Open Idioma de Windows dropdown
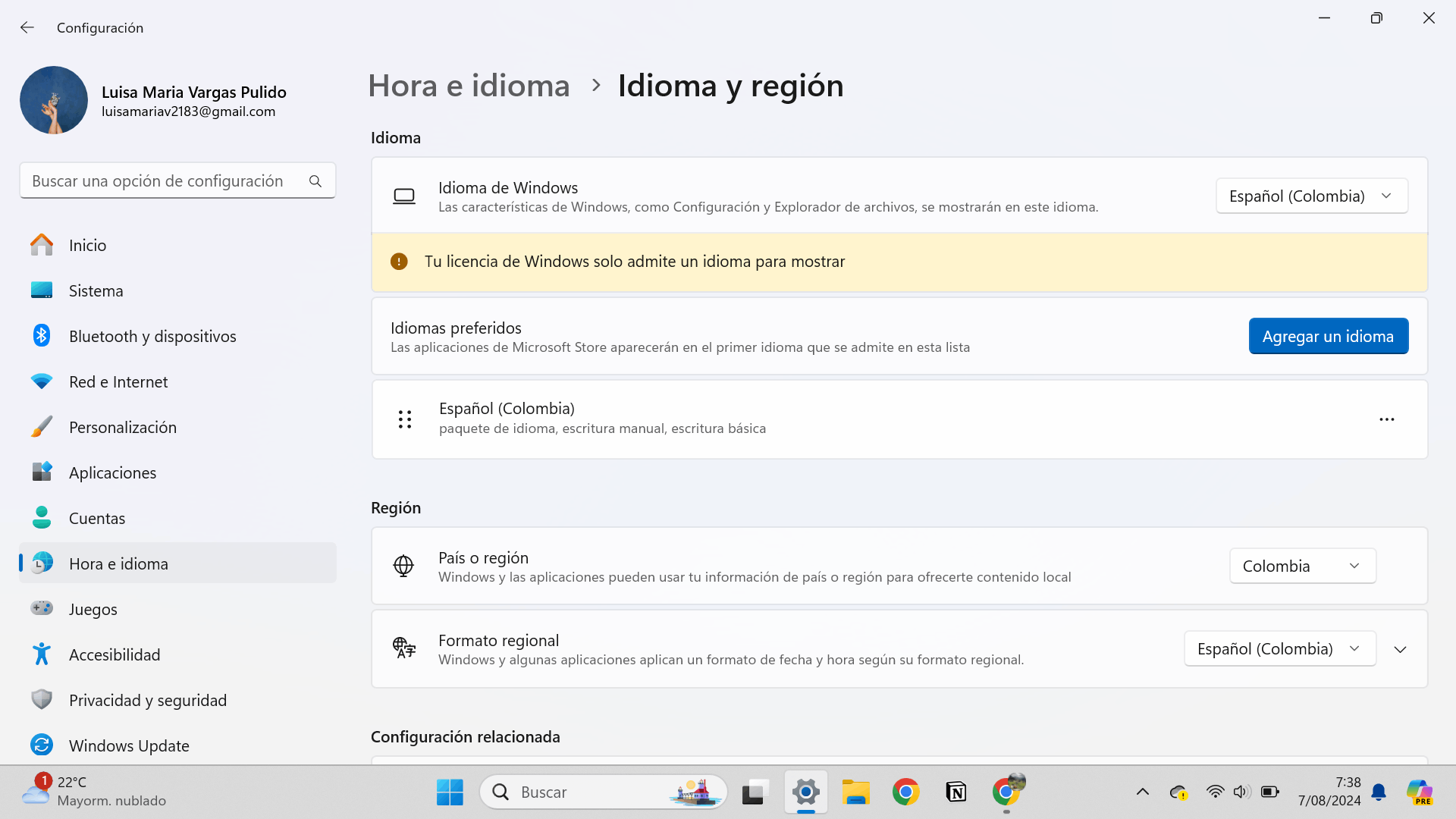Viewport: 1456px width, 819px height. point(1311,196)
